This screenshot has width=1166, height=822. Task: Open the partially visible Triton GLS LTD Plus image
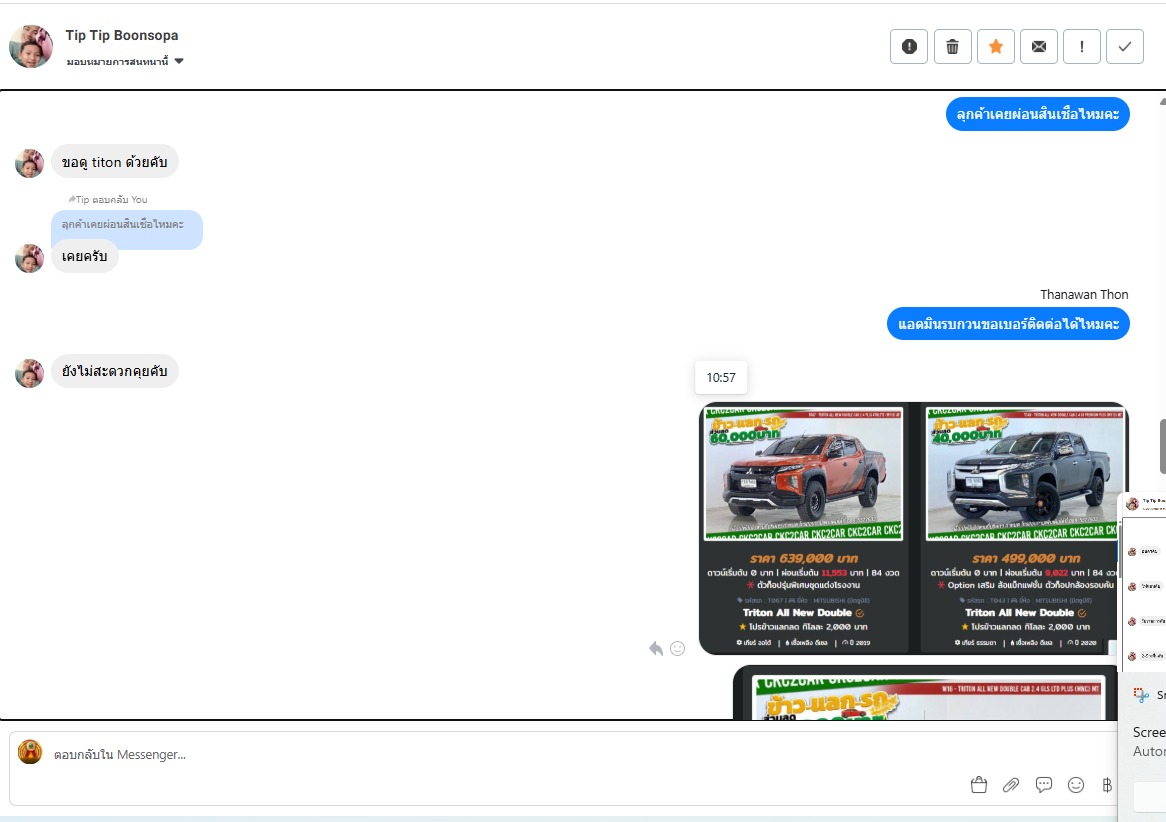tap(925, 693)
